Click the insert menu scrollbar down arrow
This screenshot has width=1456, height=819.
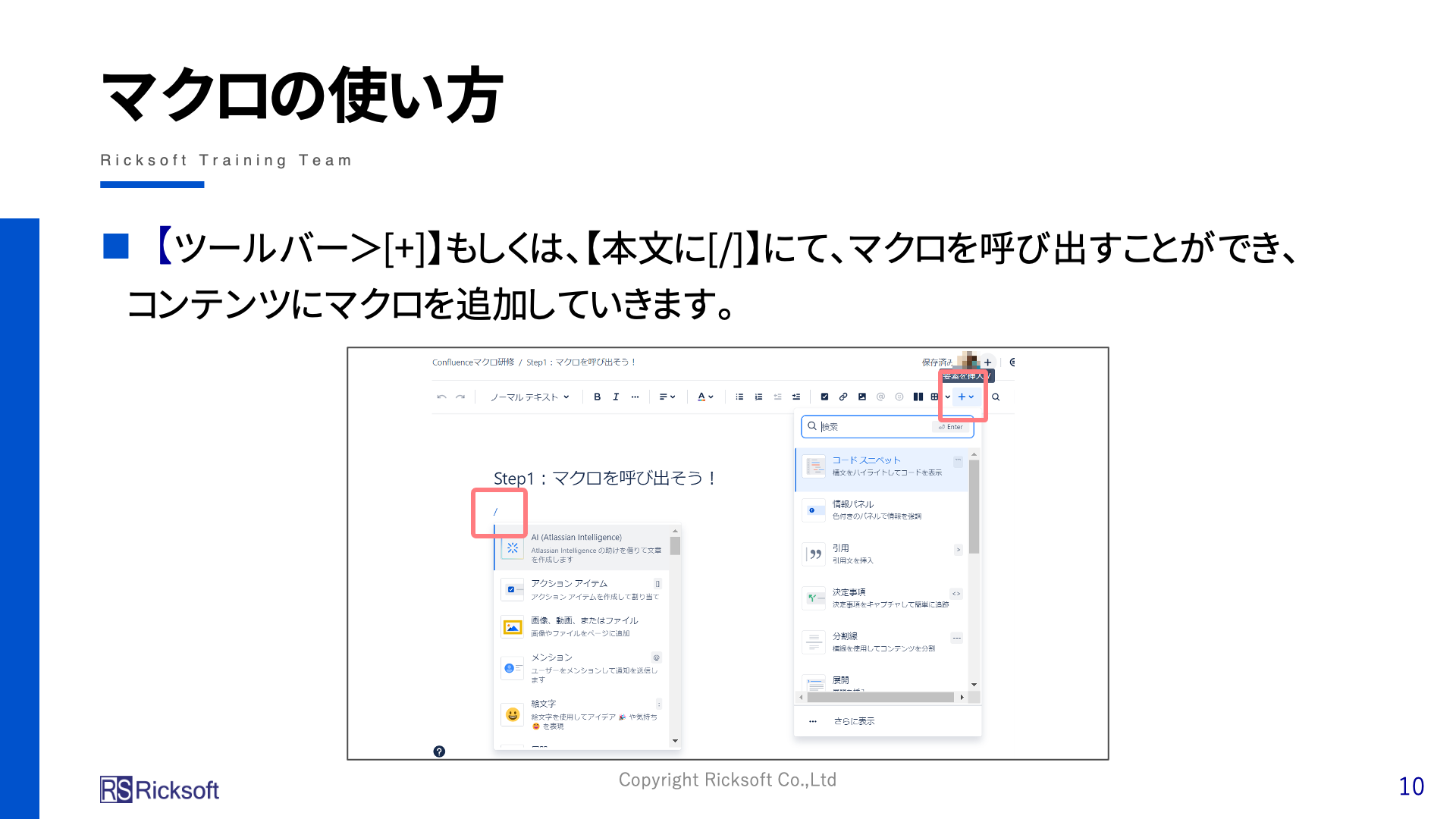coord(974,685)
